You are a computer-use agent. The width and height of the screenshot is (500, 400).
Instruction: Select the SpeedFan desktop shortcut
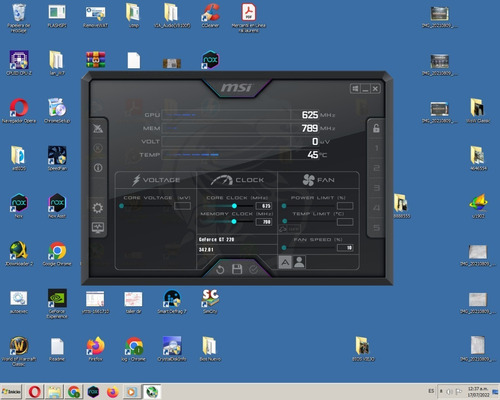click(57, 159)
